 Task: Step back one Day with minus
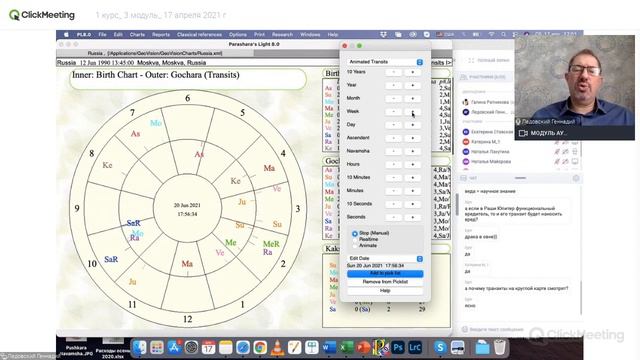coord(393,125)
